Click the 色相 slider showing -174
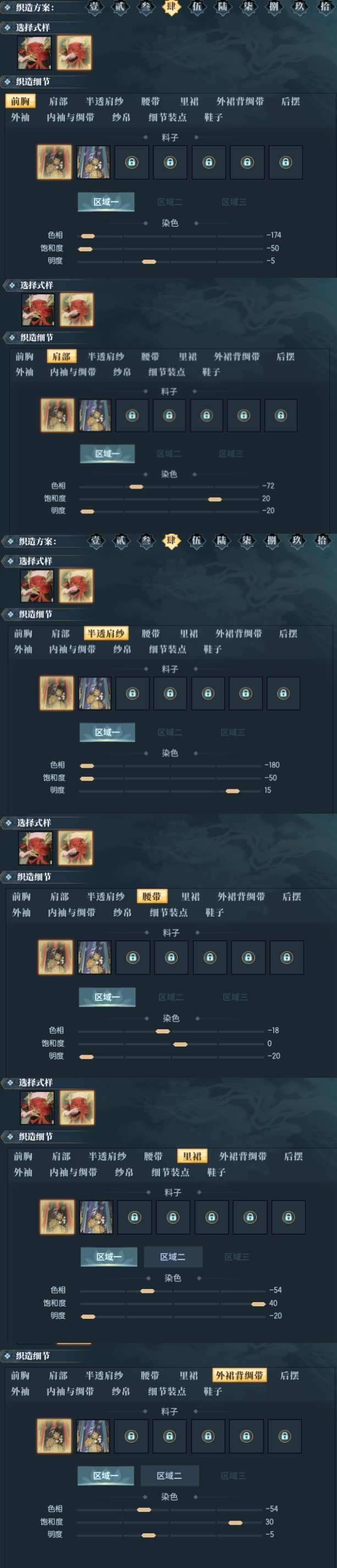 [x=171, y=235]
